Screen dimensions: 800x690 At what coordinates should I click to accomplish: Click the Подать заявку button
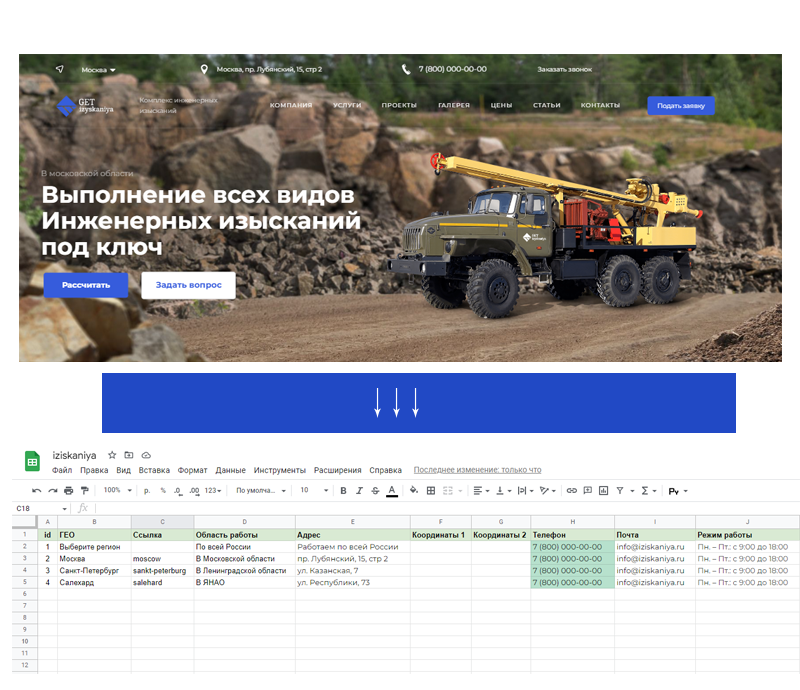pyautogui.click(x=680, y=105)
